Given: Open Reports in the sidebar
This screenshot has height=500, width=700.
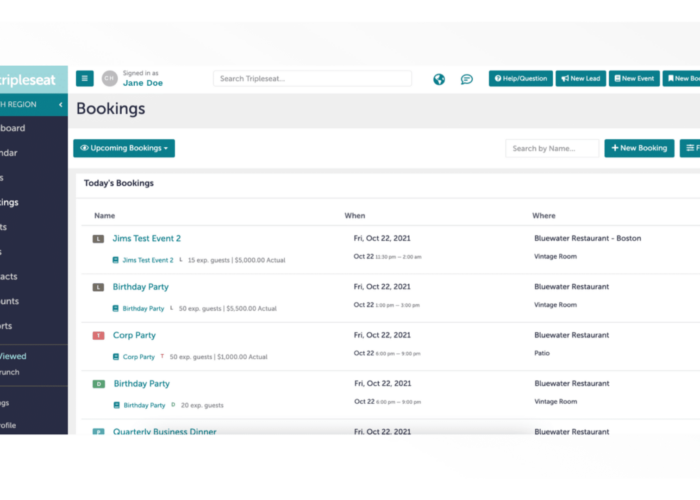Looking at the screenshot, I should pyautogui.click(x=6, y=326).
